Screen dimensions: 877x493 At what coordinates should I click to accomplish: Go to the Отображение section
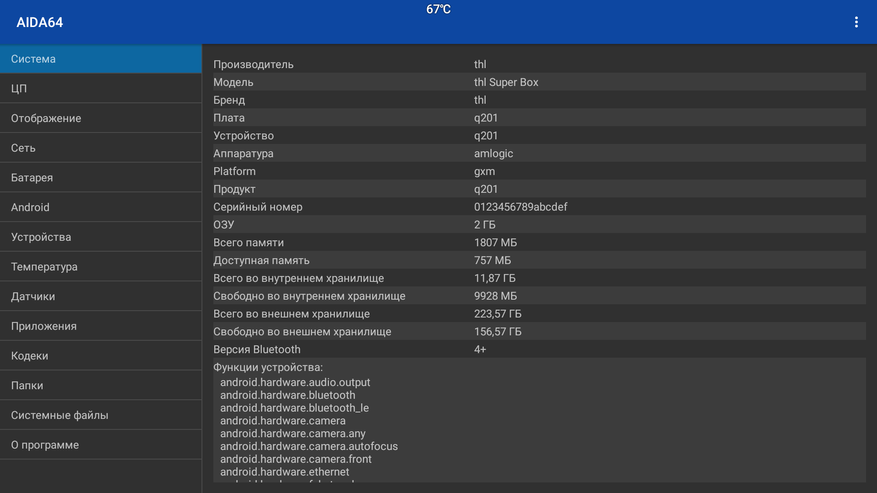click(101, 118)
